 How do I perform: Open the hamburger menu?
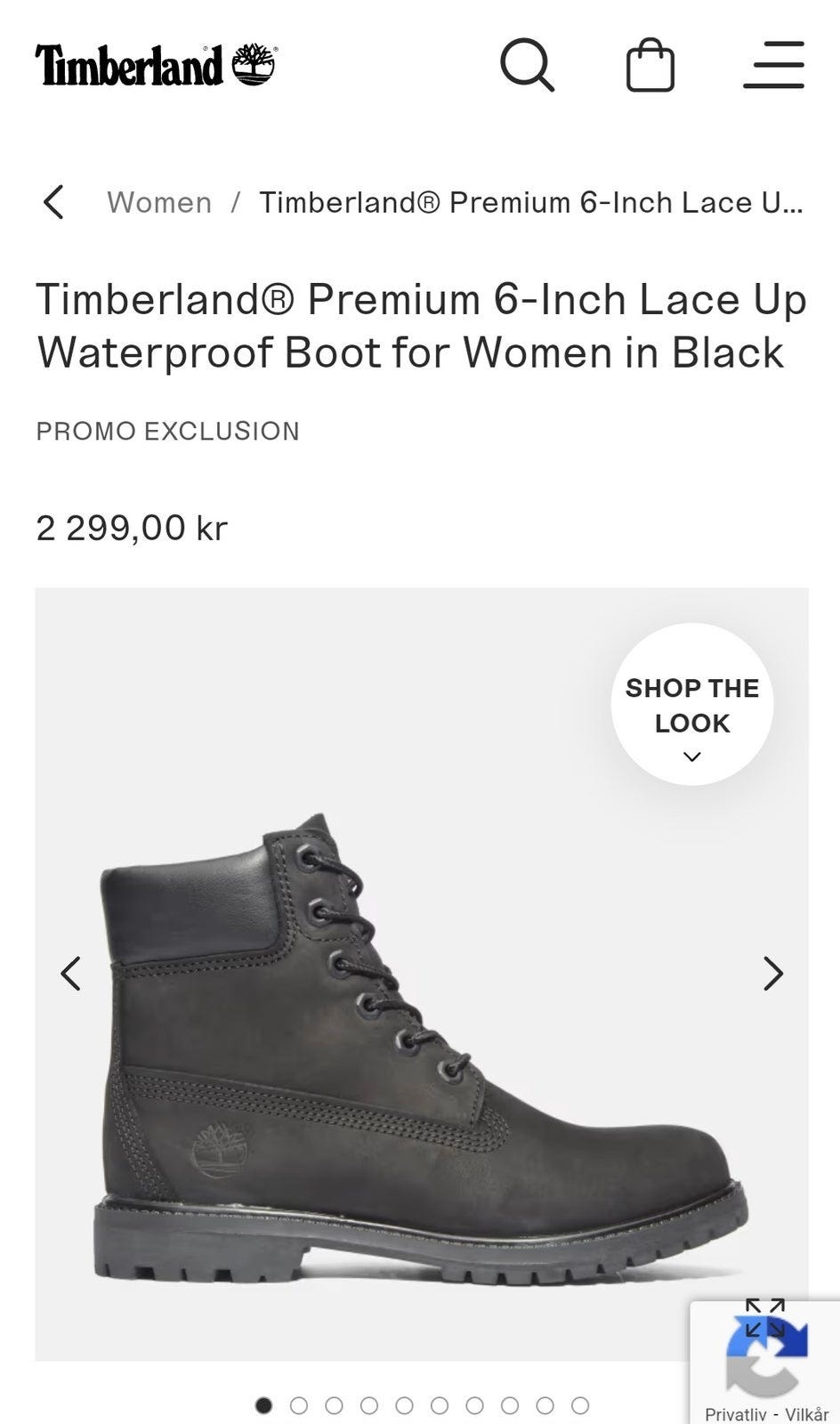click(x=774, y=65)
